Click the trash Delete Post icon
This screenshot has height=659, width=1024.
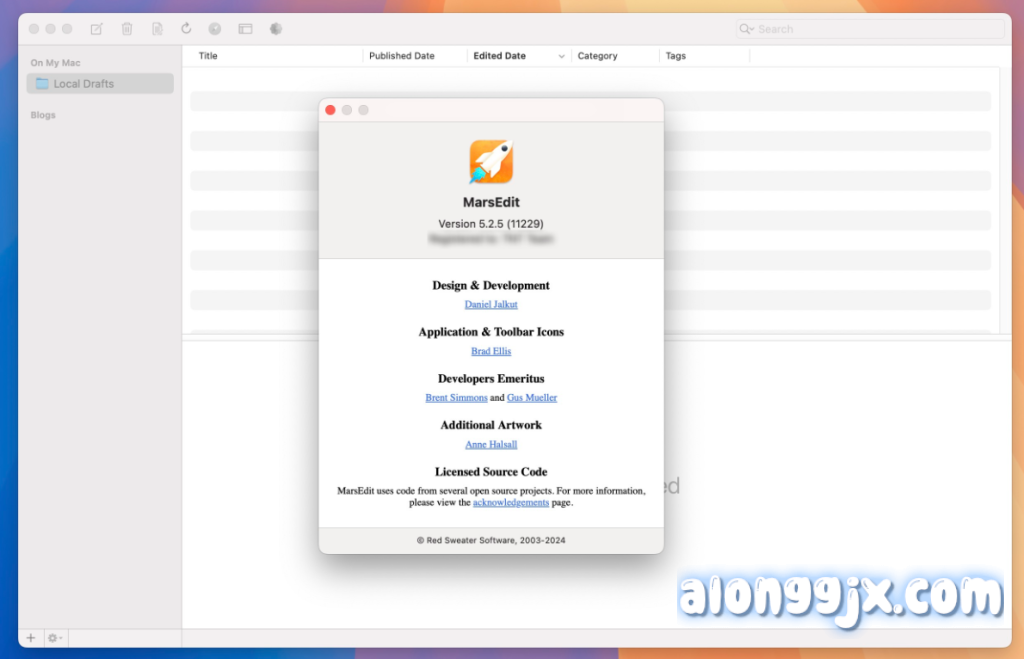127,29
